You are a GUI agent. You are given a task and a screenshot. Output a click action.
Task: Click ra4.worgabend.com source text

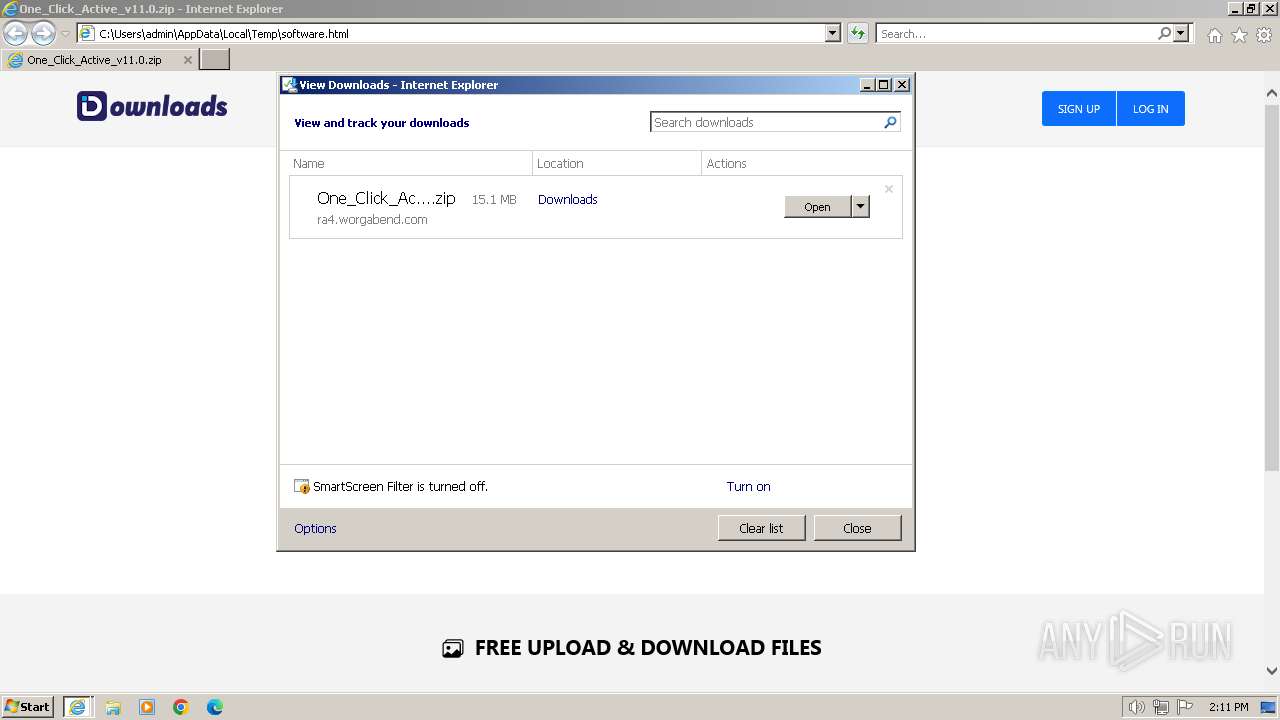372,220
